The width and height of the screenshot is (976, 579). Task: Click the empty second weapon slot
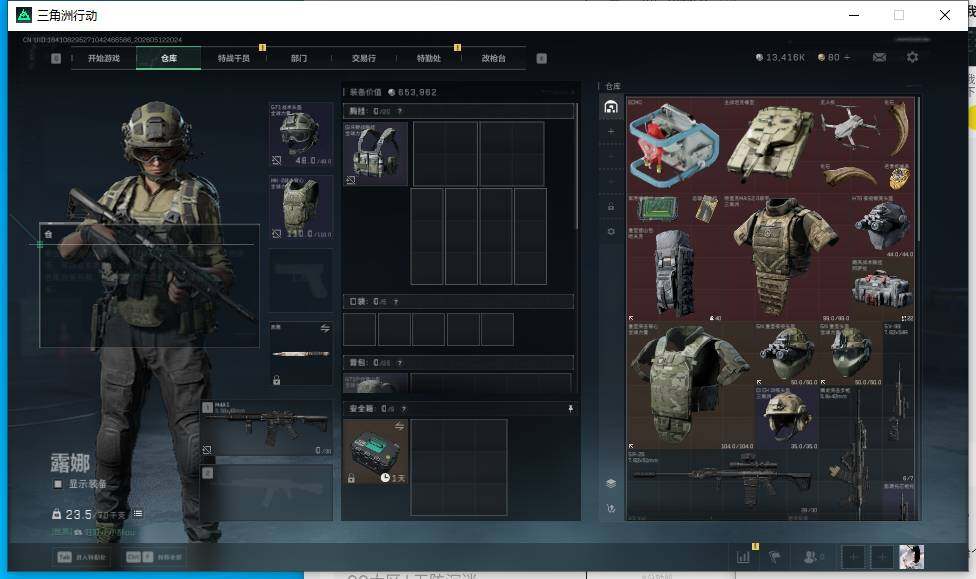(266, 492)
